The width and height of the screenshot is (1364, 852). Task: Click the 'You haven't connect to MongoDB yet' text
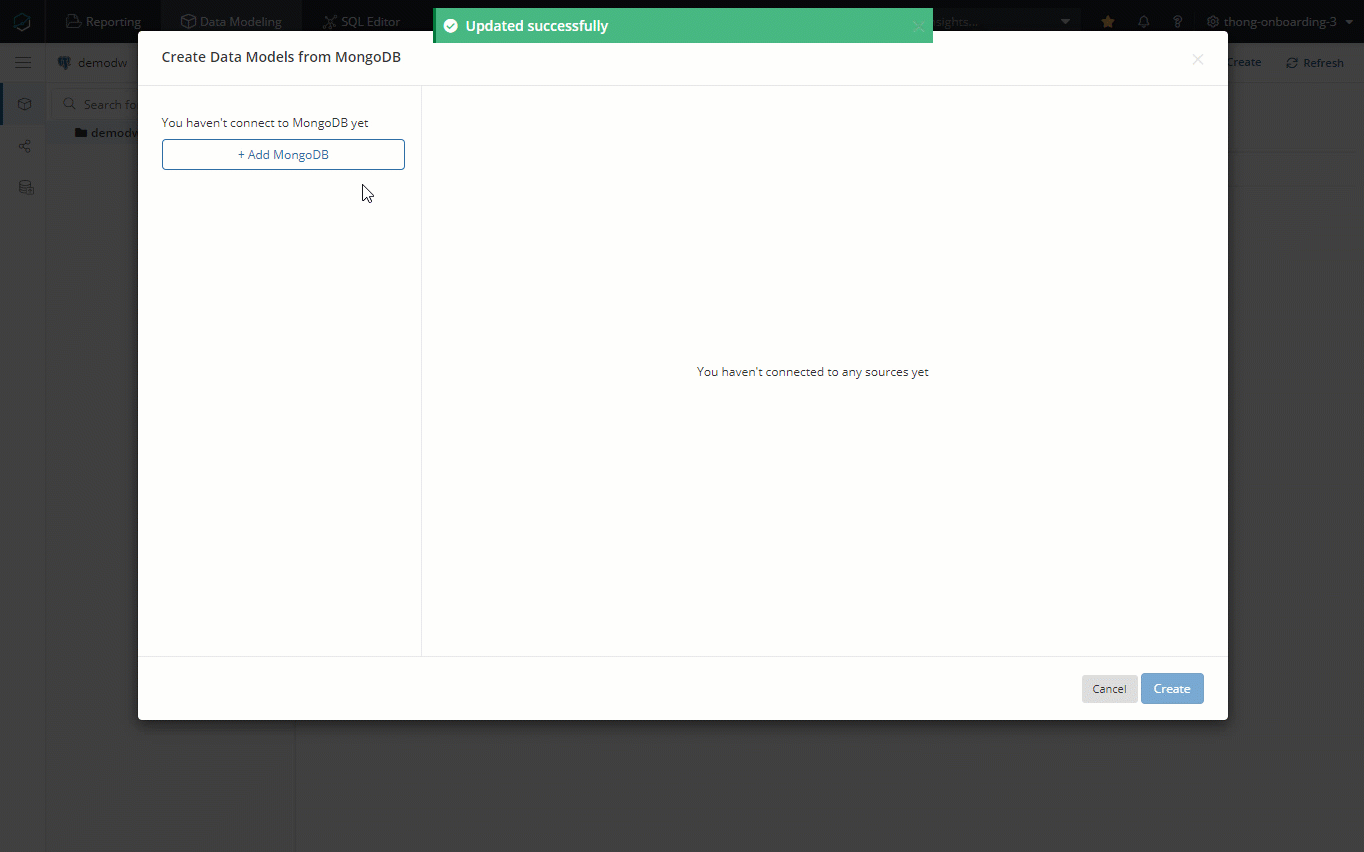click(265, 123)
